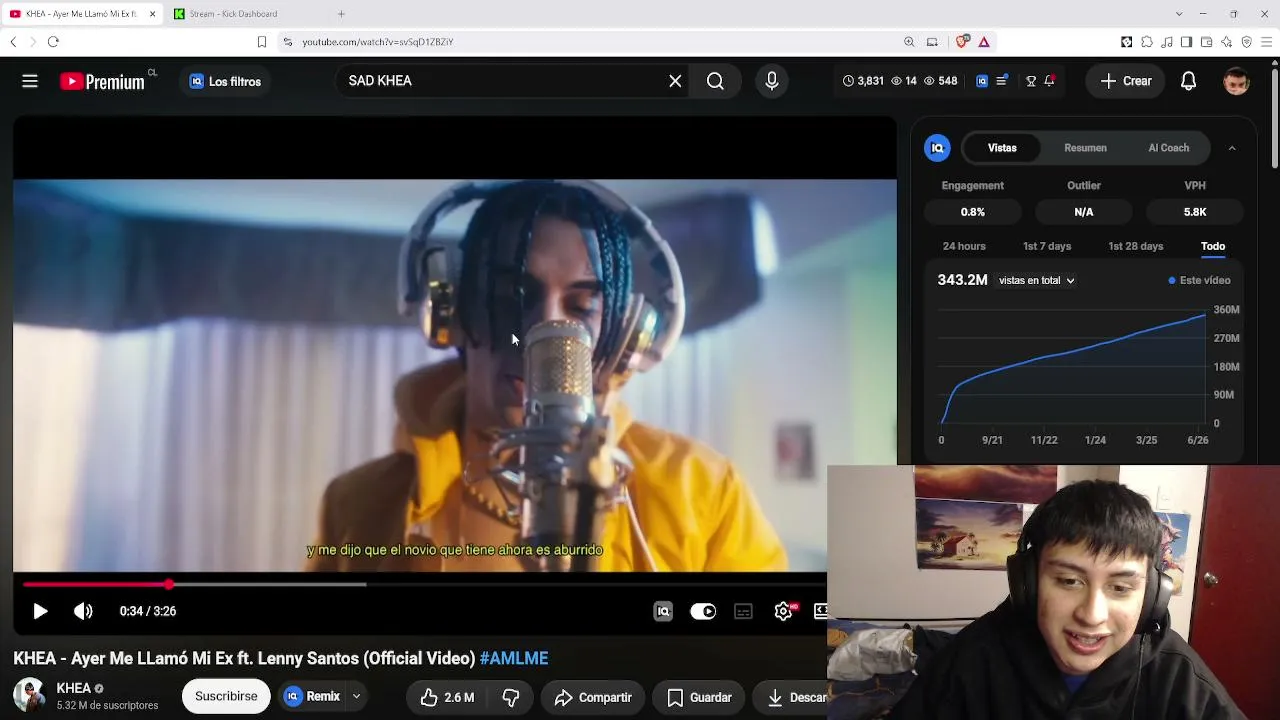The image size is (1280, 720).
Task: Open the browser extensions puzzle icon
Action: tap(1146, 42)
